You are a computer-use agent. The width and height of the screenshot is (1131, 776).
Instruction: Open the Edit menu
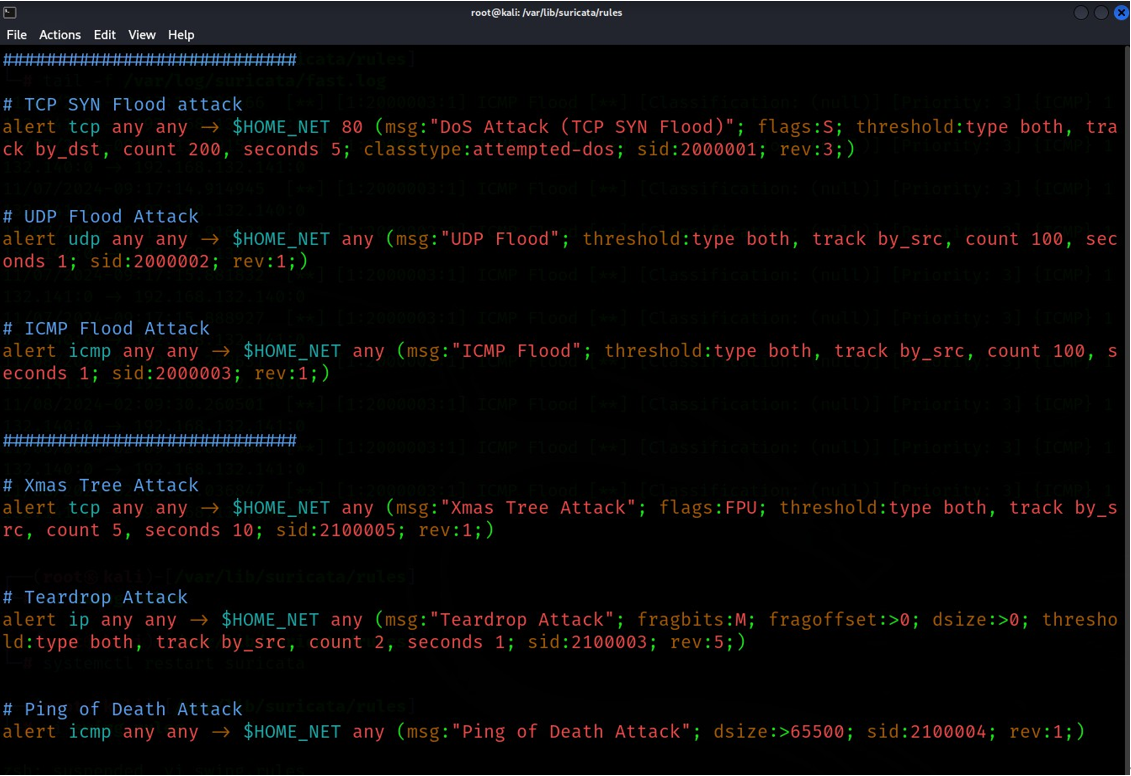click(x=105, y=35)
